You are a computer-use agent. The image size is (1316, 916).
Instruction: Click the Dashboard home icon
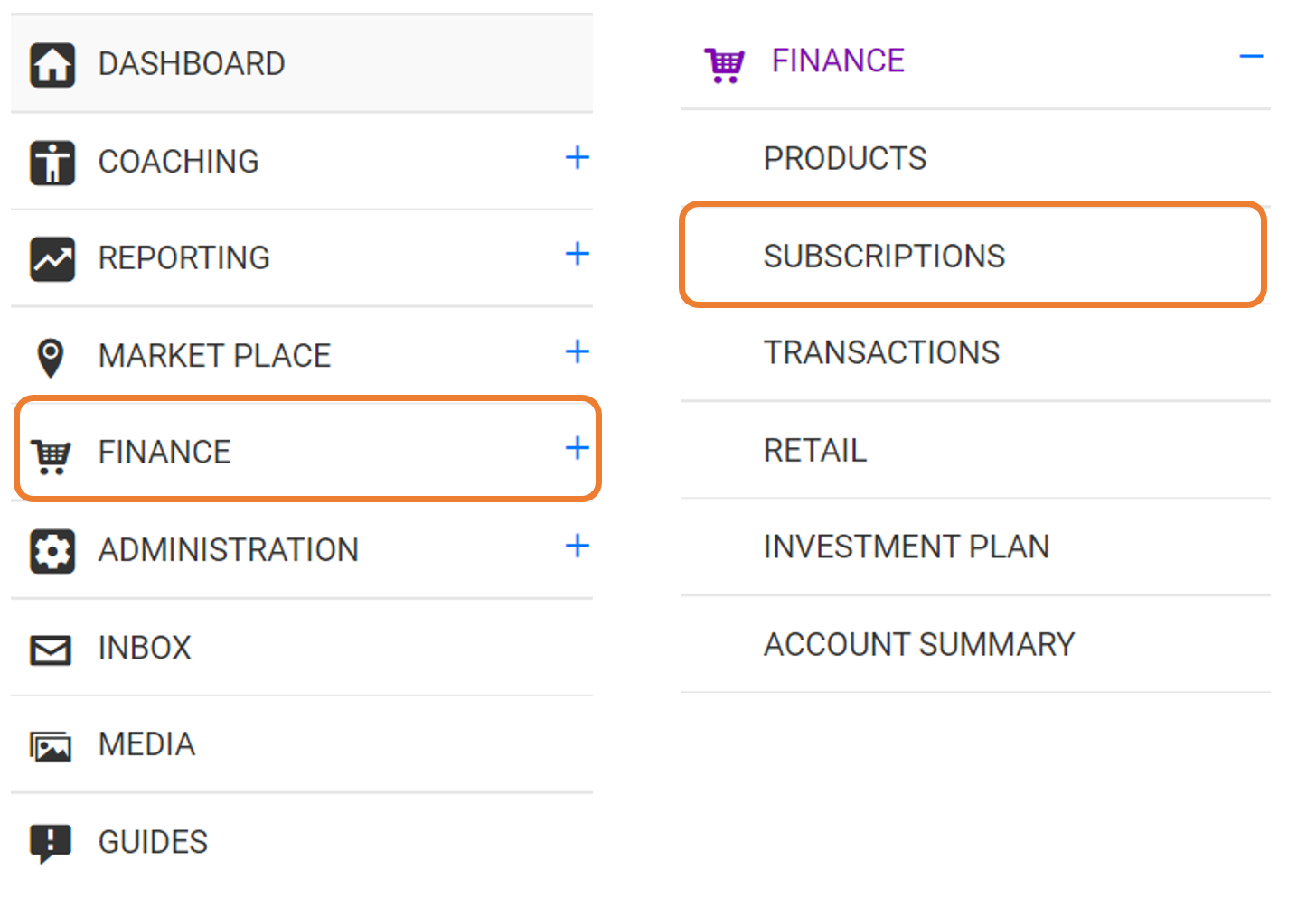tap(52, 65)
